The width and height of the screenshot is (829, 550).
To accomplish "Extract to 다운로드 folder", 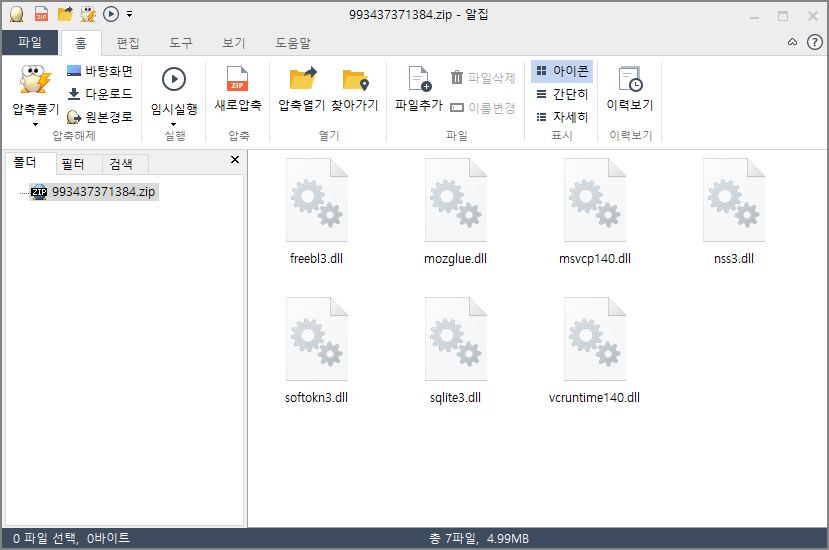I will (100, 94).
